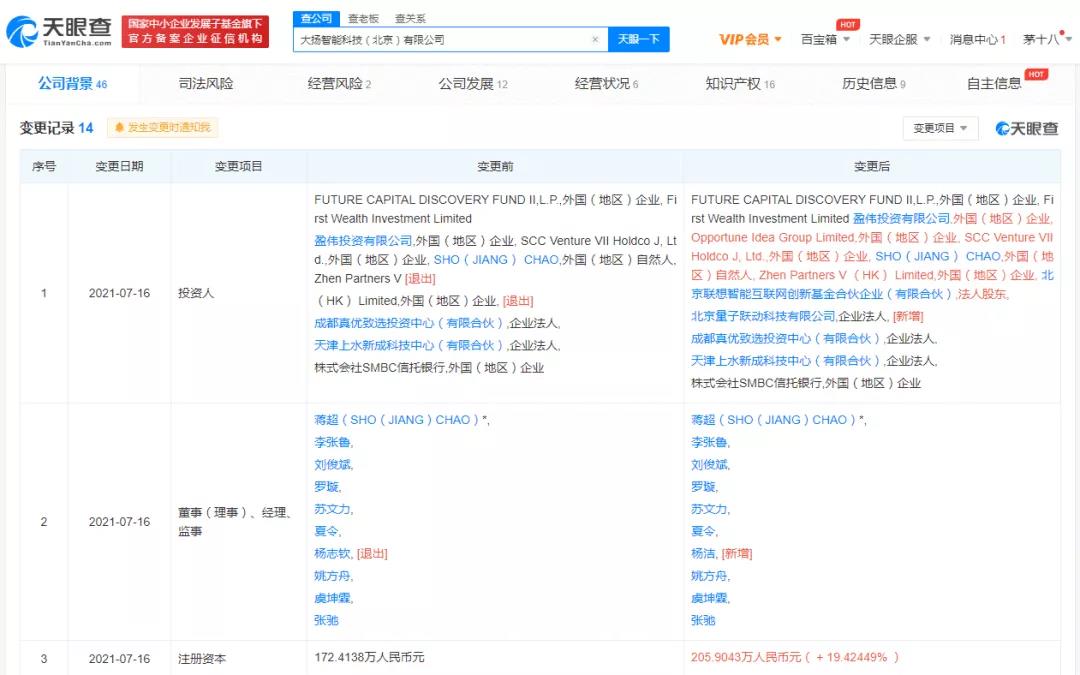Switch to the 知识产权 tab
The image size is (1080, 675).
pyautogui.click(x=739, y=84)
